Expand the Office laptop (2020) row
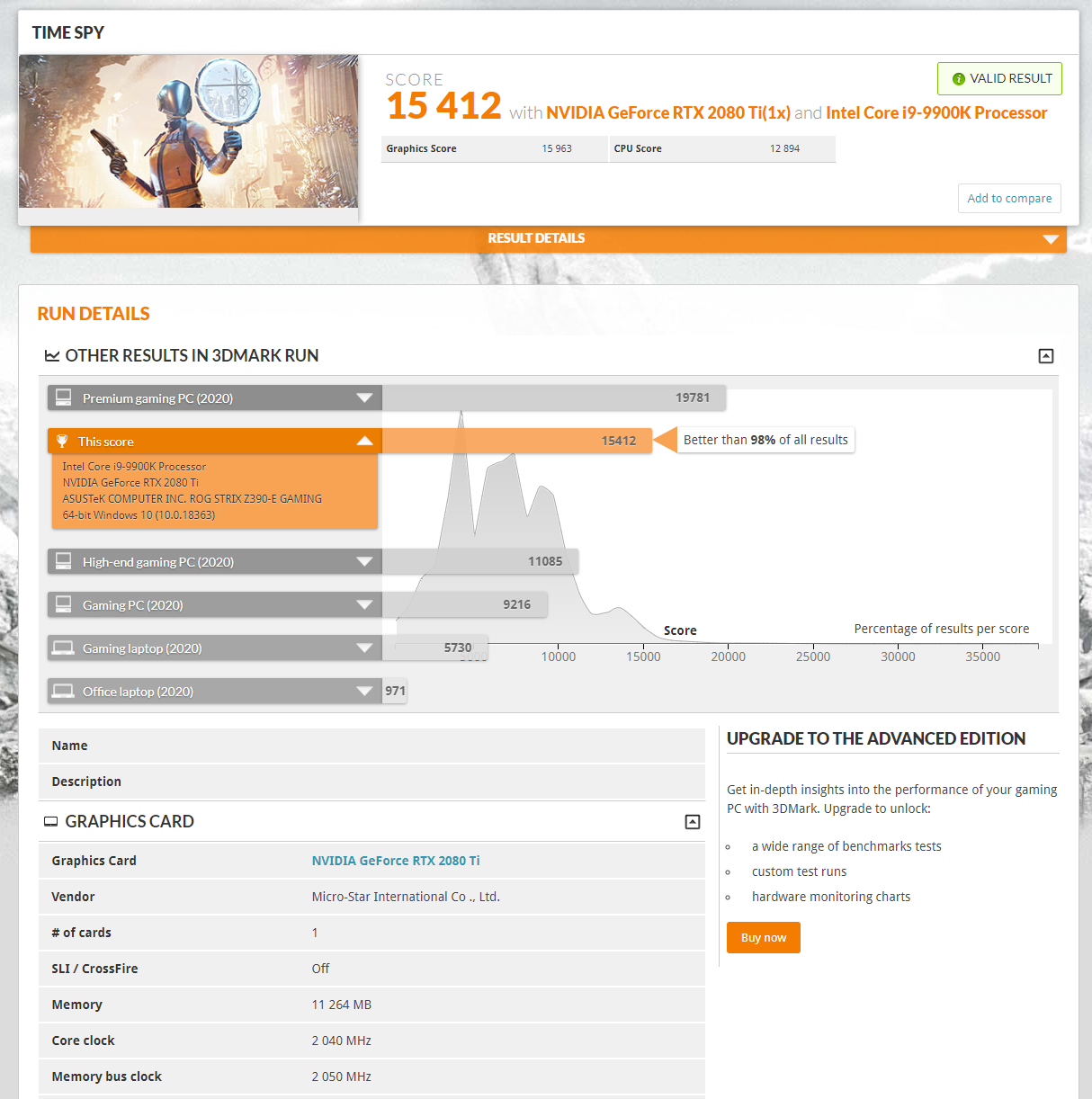The height and width of the screenshot is (1099, 1092). coord(364,691)
